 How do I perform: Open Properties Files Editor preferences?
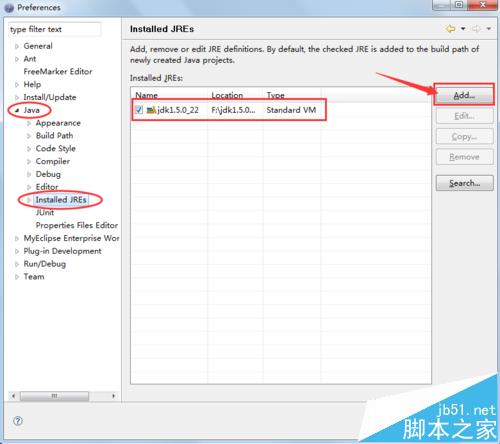coord(77,226)
